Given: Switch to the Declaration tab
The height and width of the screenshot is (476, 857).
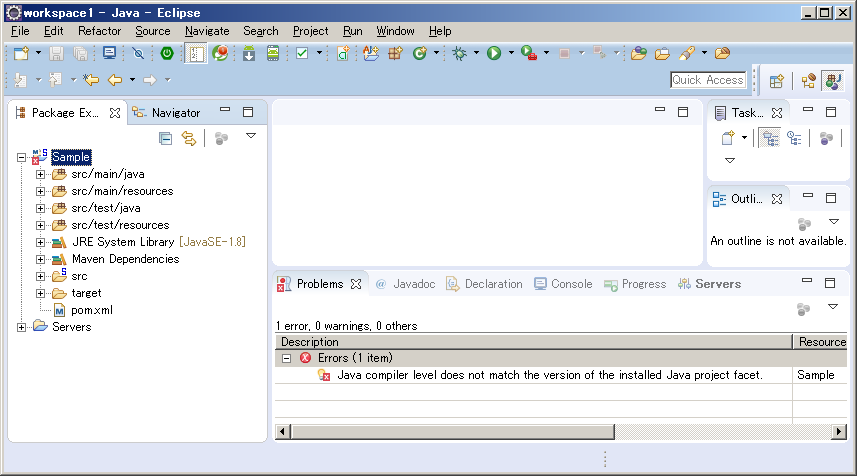Looking at the screenshot, I should 484,284.
